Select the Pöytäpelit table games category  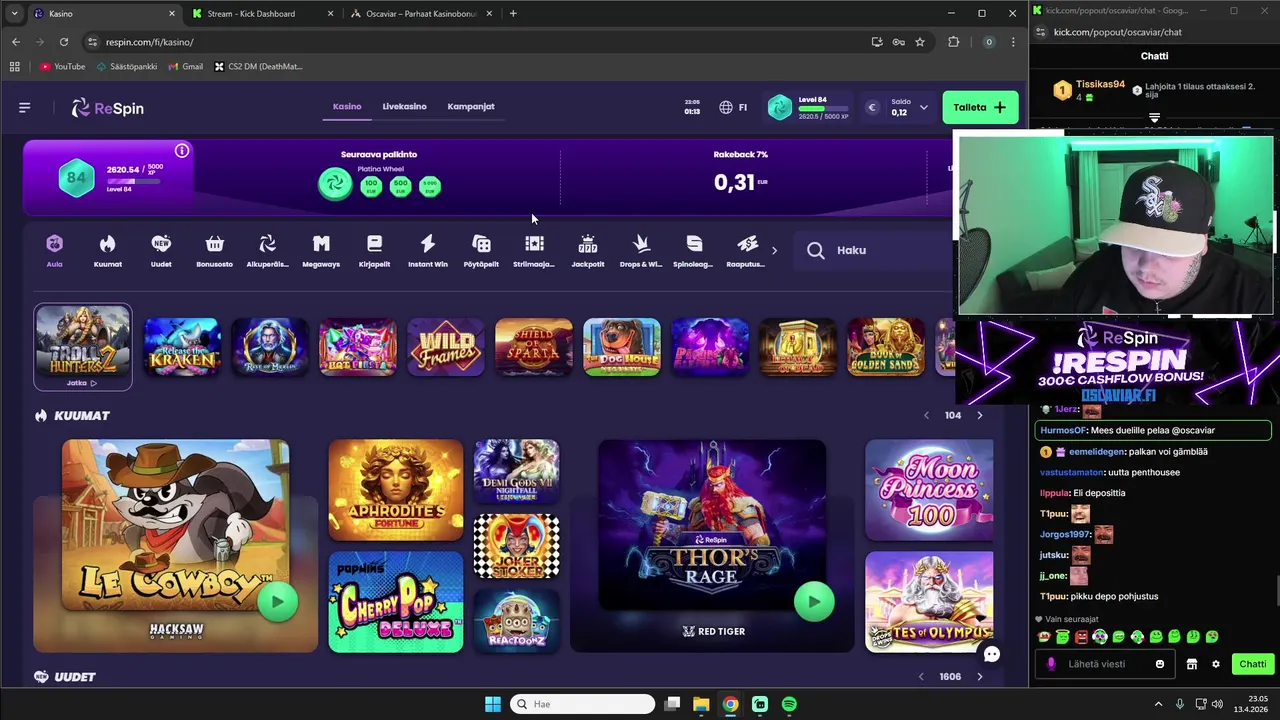click(x=481, y=251)
